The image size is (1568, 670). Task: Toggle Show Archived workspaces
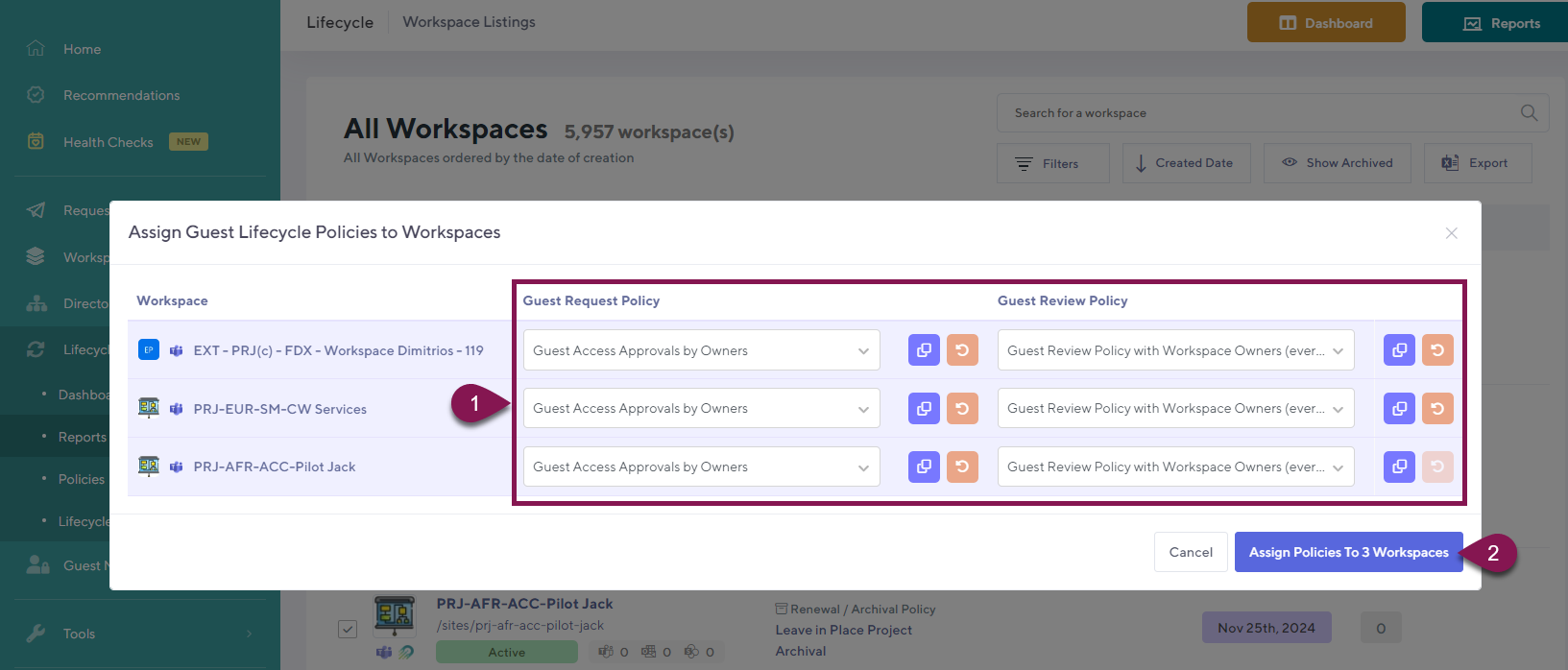click(1337, 163)
